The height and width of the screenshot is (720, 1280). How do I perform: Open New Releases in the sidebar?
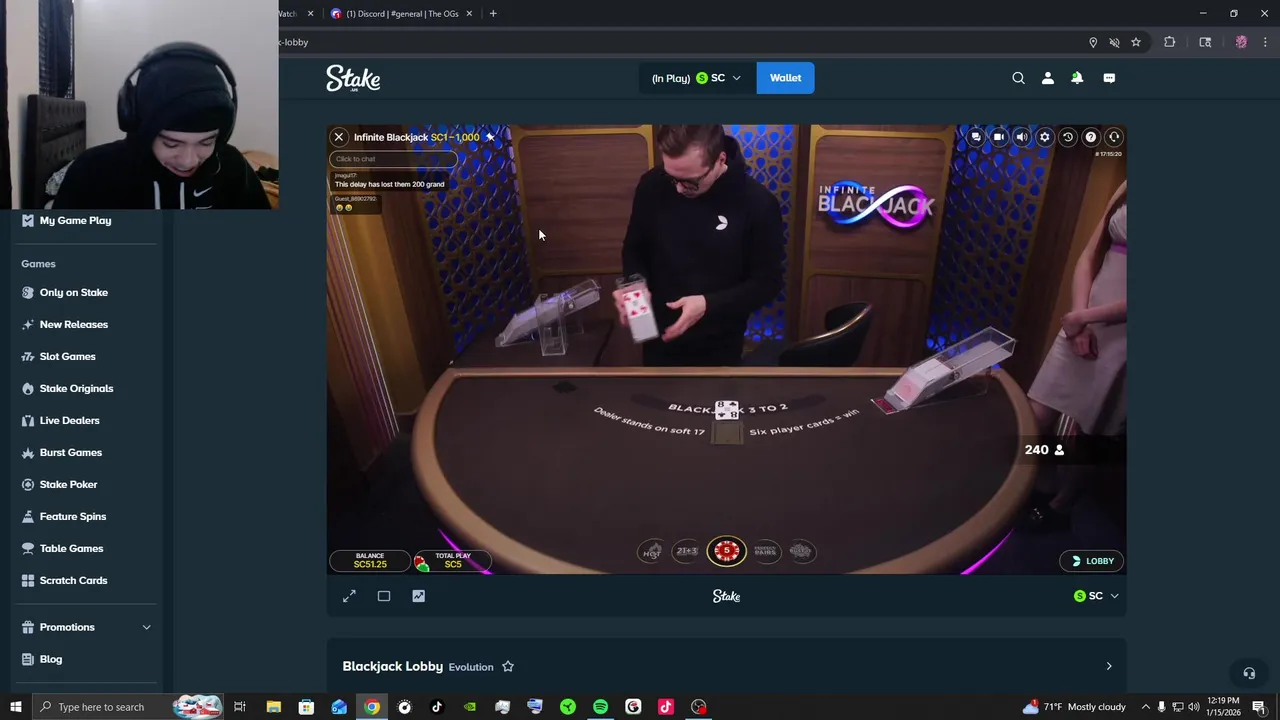click(x=74, y=324)
